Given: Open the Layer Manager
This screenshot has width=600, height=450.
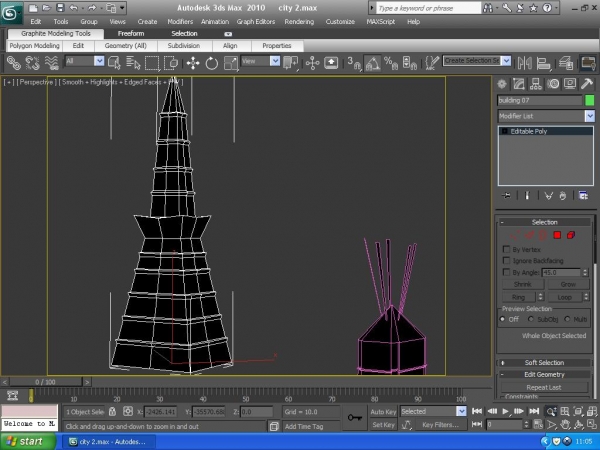Looking at the screenshot, I should tap(566, 63).
